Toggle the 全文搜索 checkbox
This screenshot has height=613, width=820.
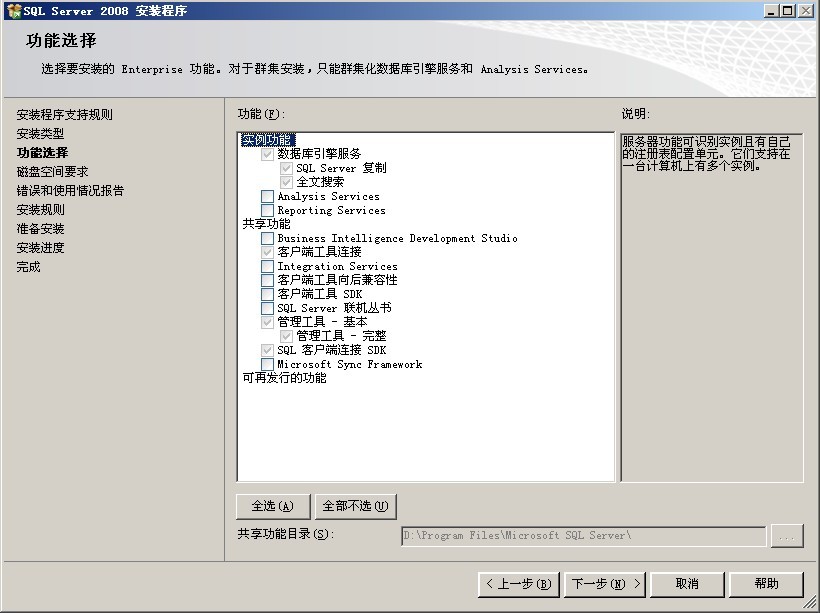click(x=286, y=183)
